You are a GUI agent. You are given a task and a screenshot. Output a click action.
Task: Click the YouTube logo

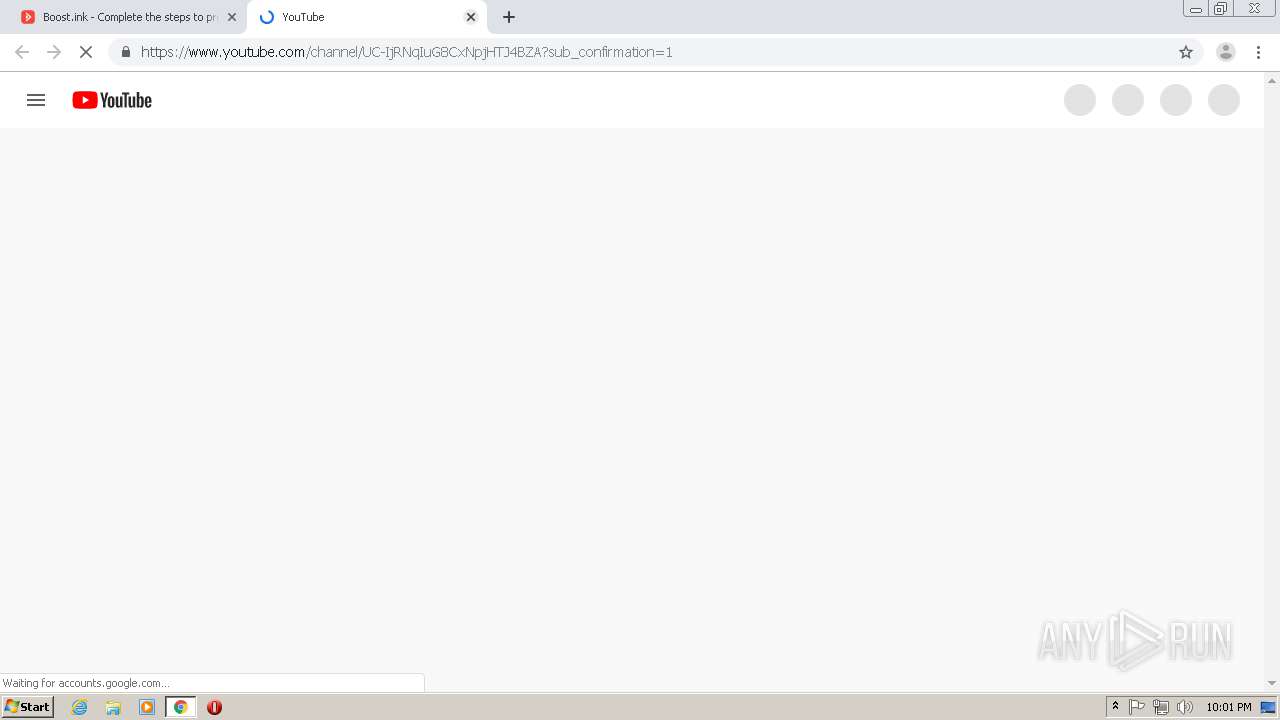[x=112, y=100]
